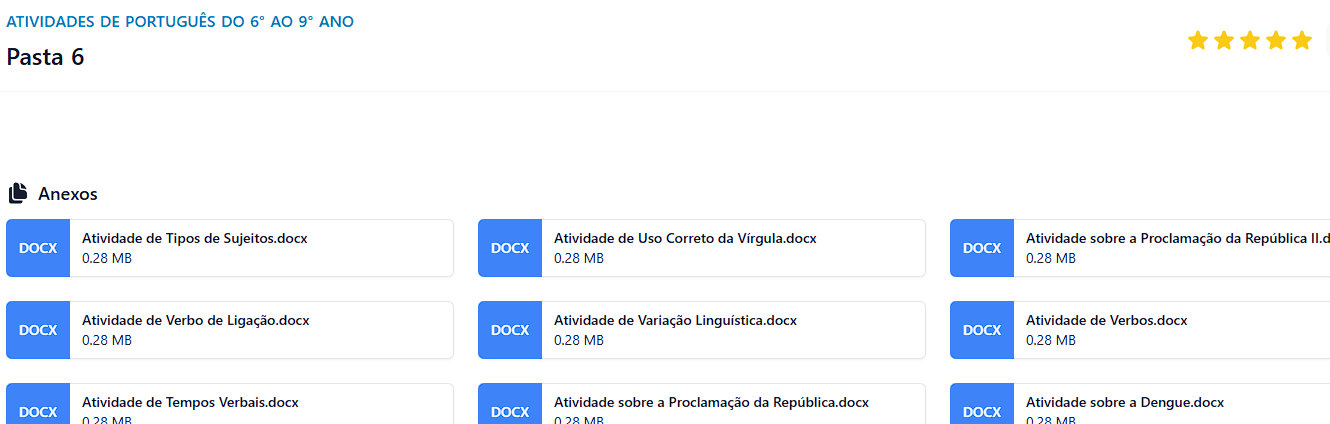
Task: Click the Anexos documents icon
Action: (x=17, y=193)
